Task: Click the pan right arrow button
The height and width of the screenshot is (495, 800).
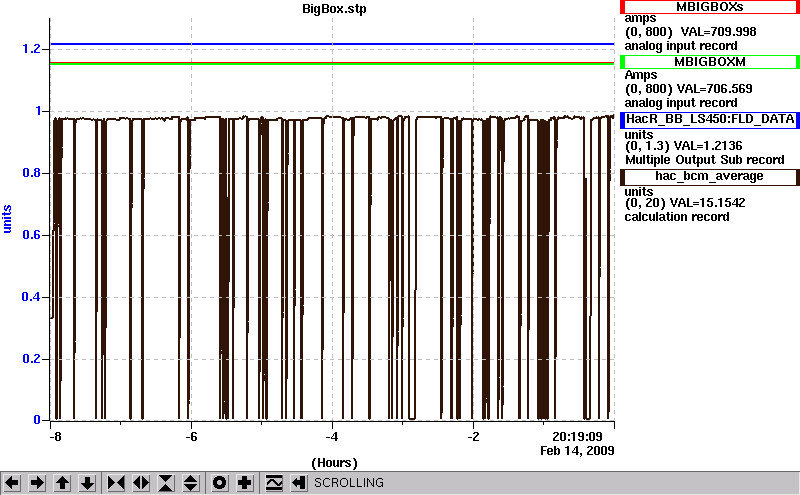Action: (x=37, y=483)
